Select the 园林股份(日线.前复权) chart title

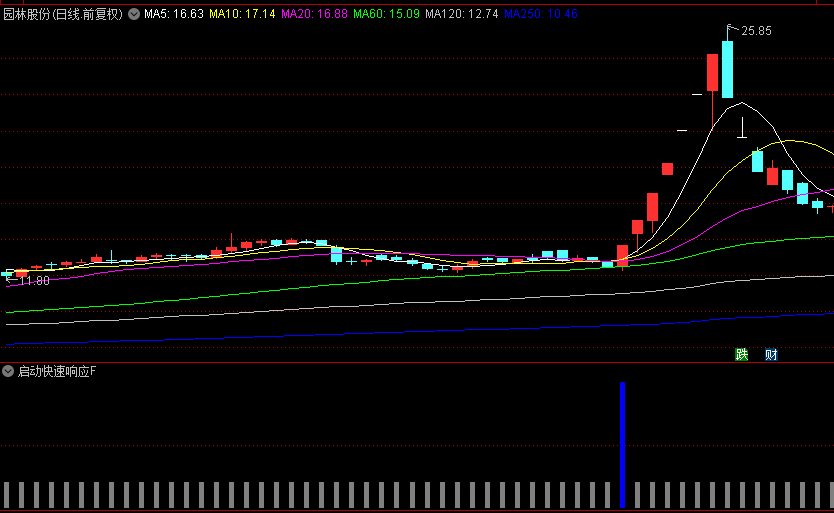click(x=63, y=14)
